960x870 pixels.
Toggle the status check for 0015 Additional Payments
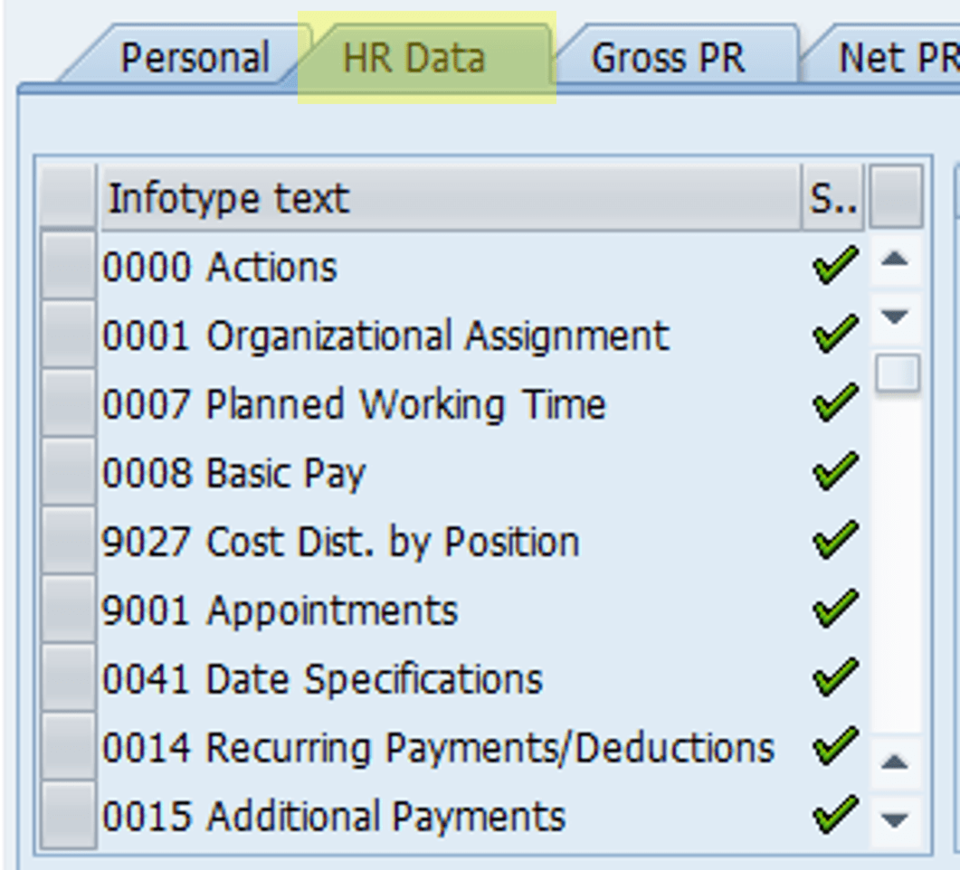click(833, 813)
